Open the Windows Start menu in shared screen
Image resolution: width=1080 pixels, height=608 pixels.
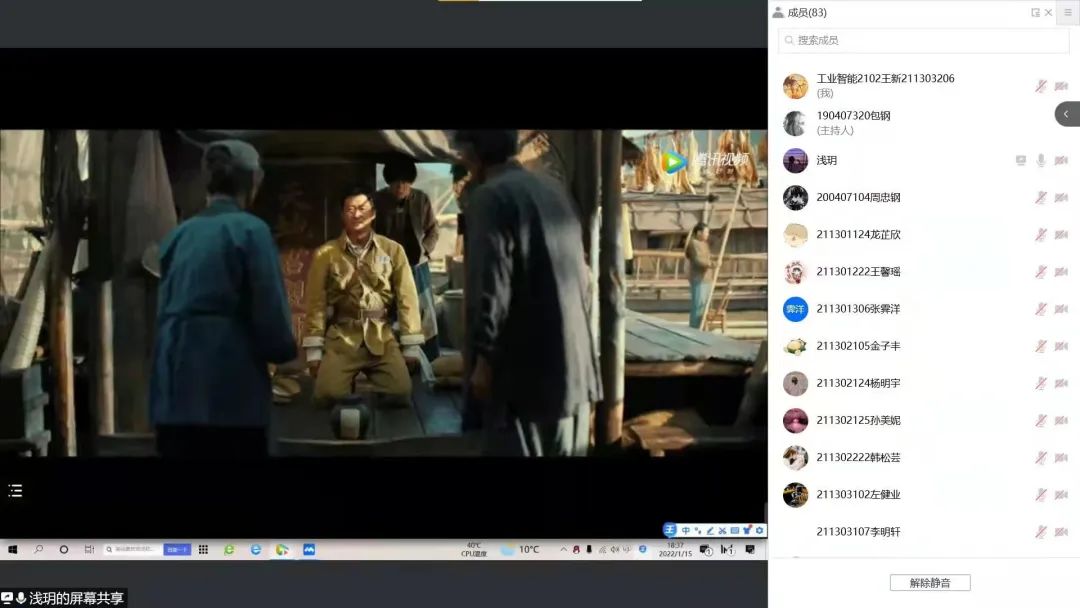[x=12, y=549]
